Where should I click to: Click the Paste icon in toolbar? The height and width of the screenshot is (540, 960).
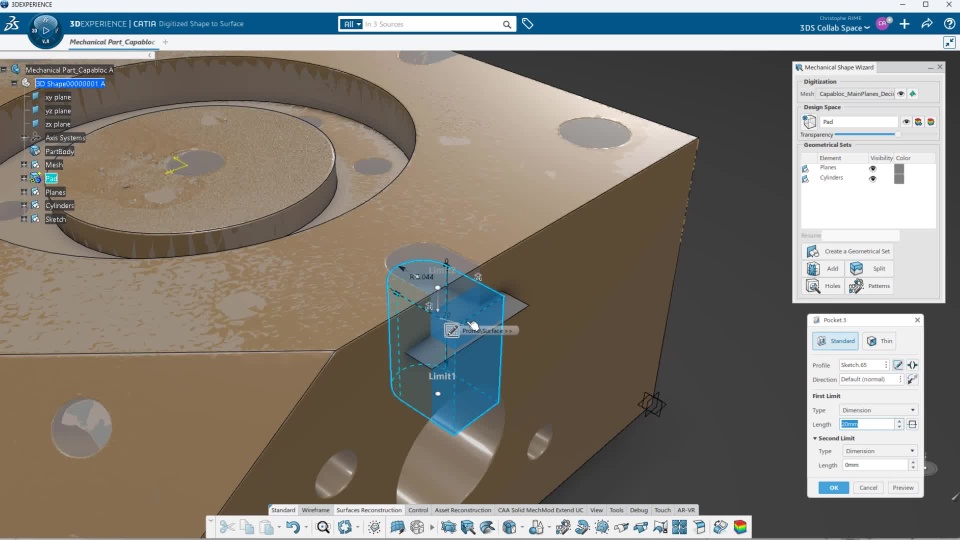[x=266, y=527]
